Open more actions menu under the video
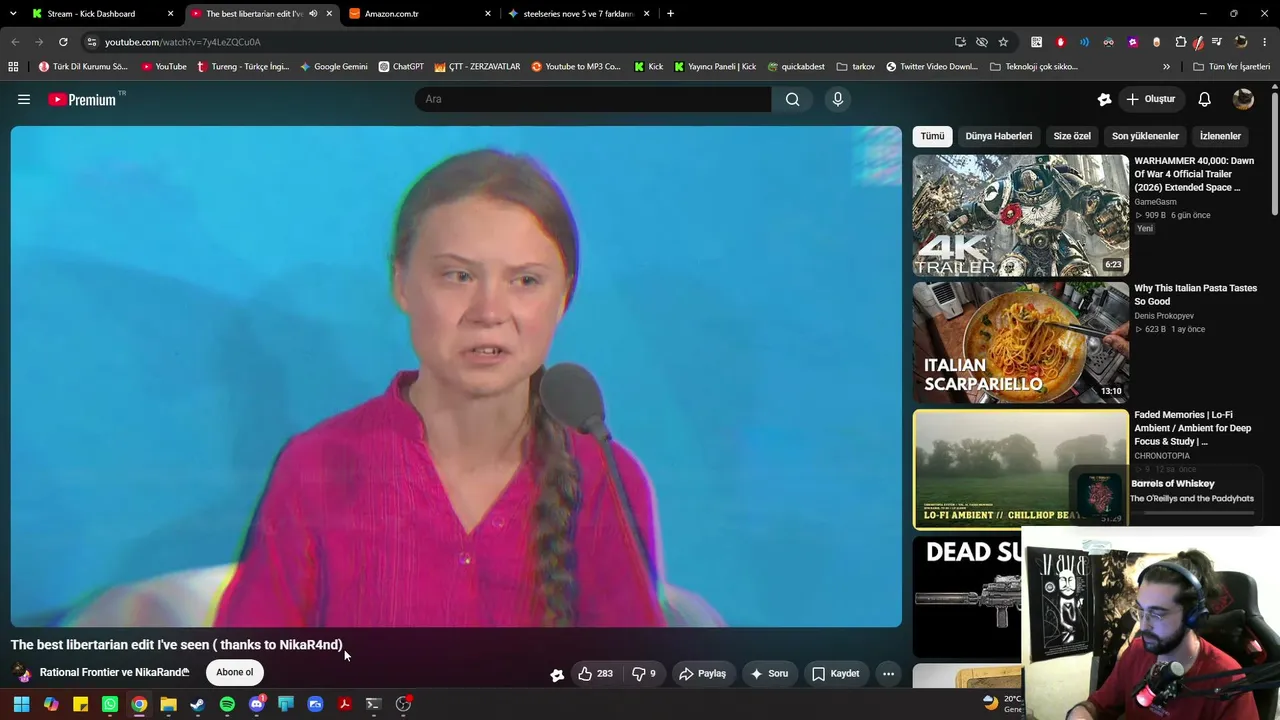This screenshot has height=720, width=1280. point(888,674)
